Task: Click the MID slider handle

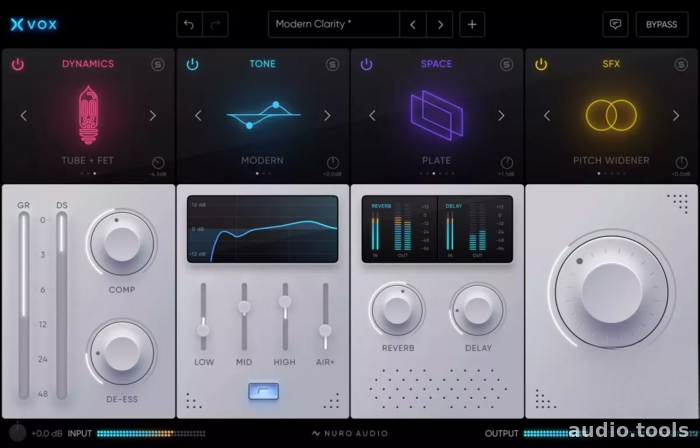Action: coord(244,307)
